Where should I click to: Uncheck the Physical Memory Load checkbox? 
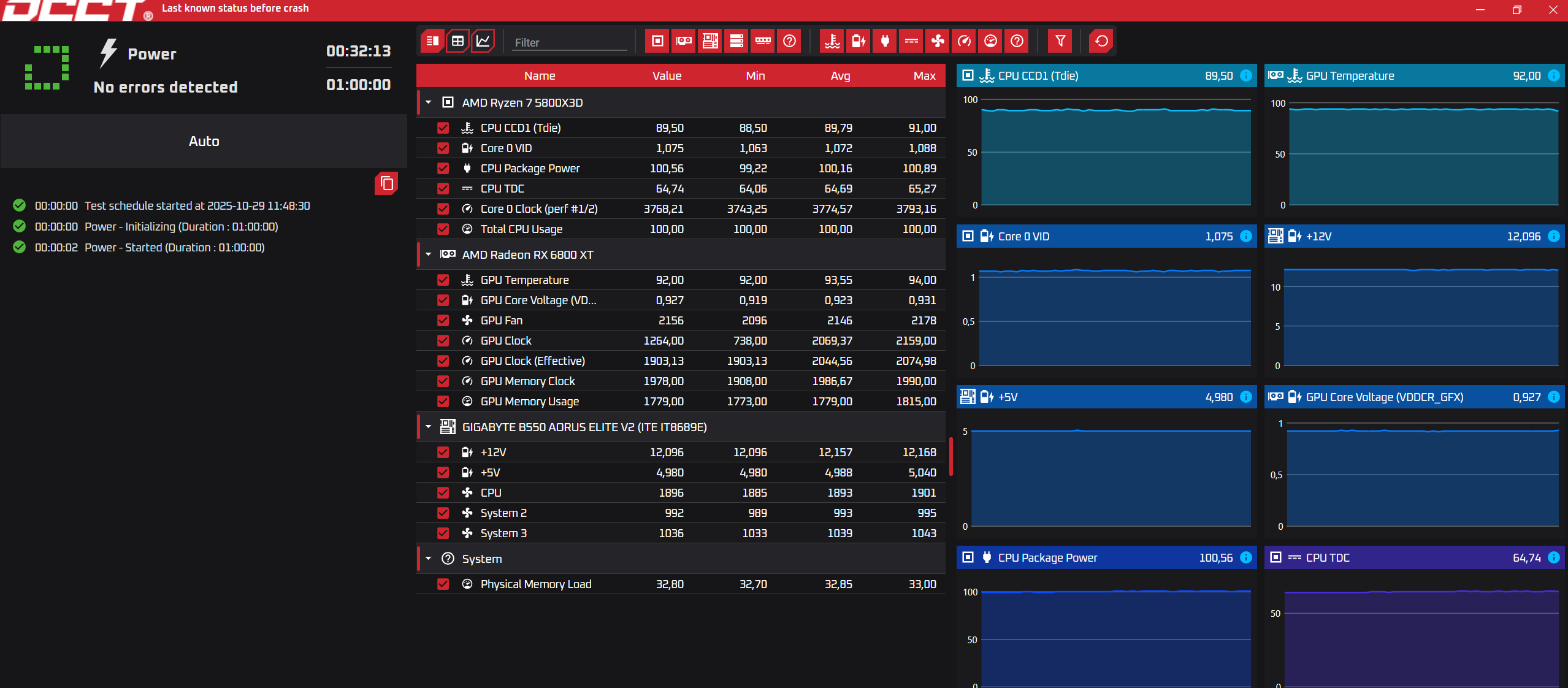[x=443, y=584]
